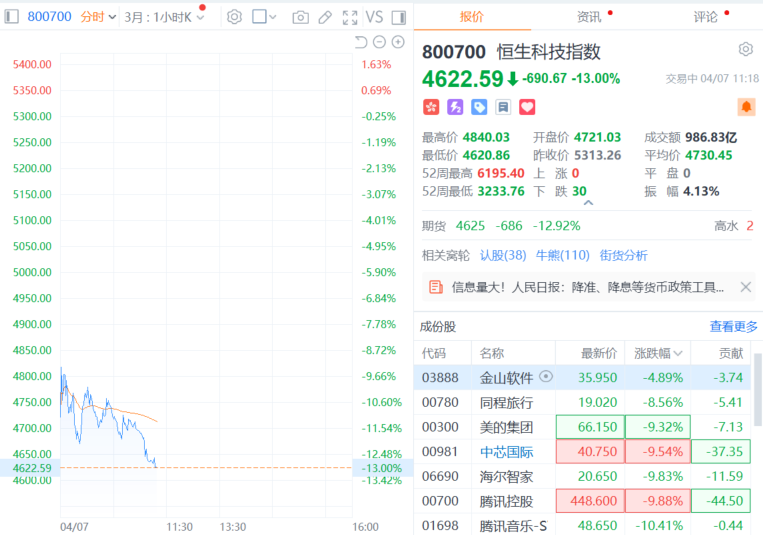Image resolution: width=763 pixels, height=535 pixels.
Task: Toggle the right side panel
Action: coord(399,17)
